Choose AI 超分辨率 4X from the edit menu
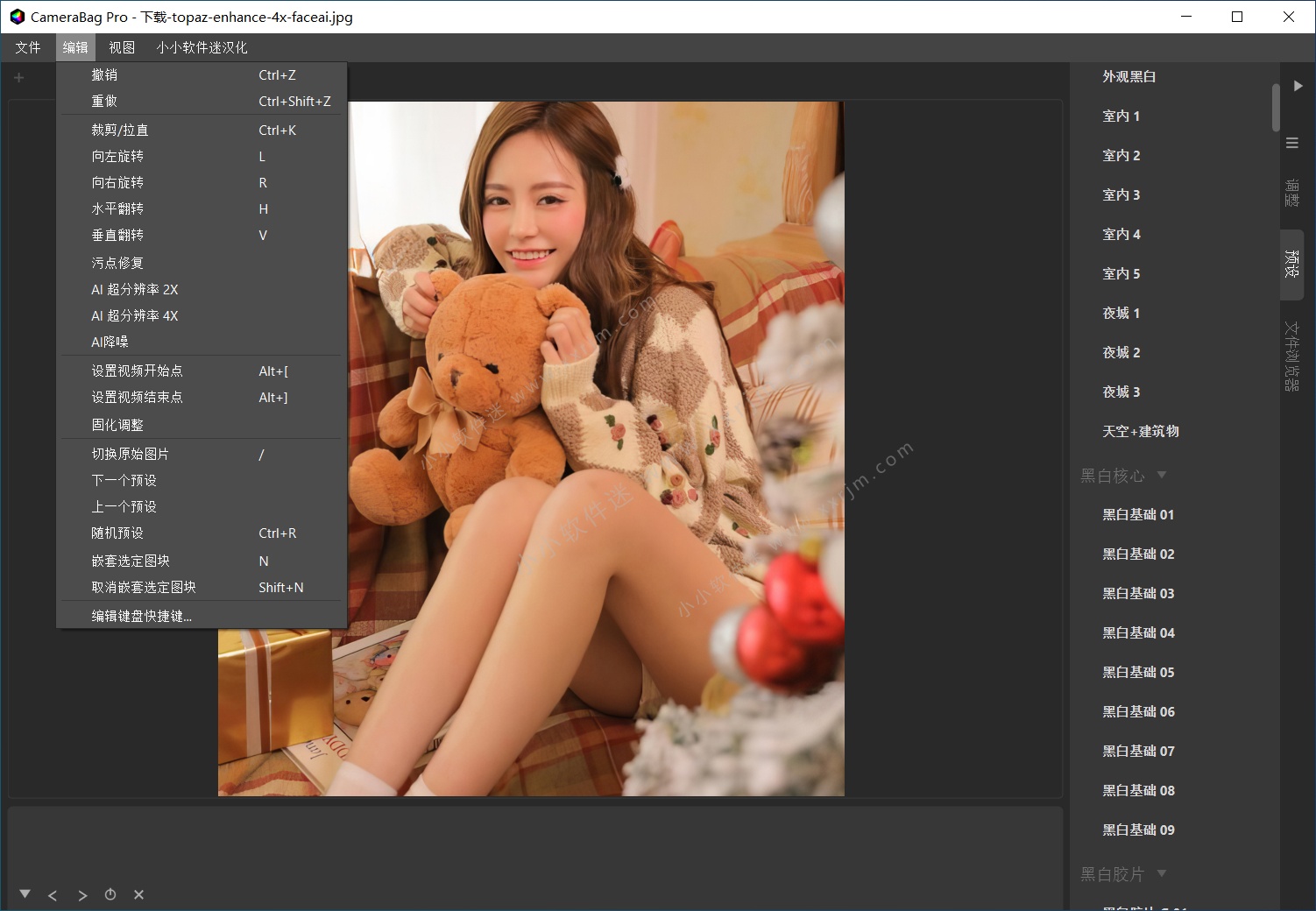The image size is (1316, 911). tap(135, 315)
